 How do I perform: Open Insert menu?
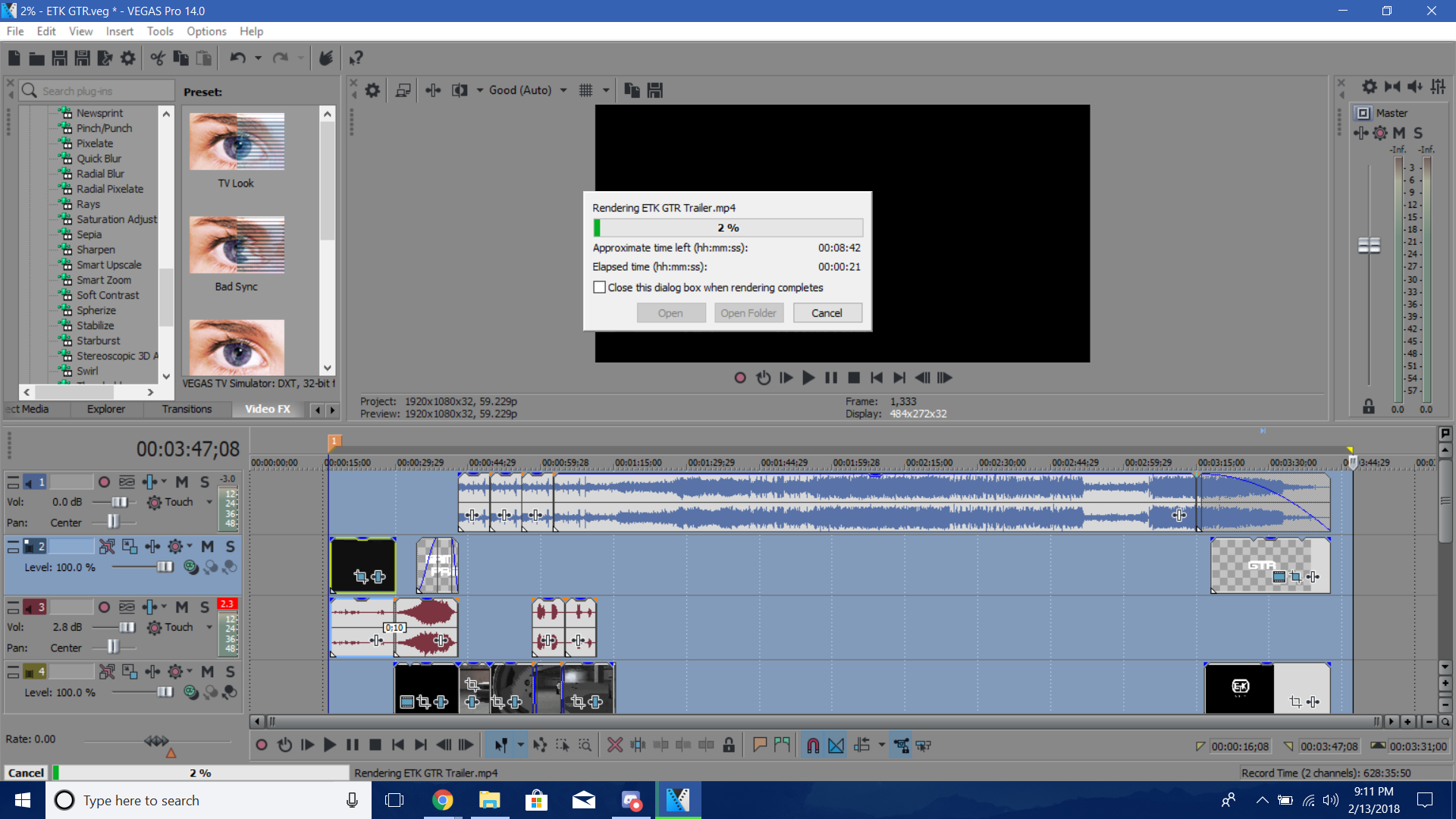[119, 31]
